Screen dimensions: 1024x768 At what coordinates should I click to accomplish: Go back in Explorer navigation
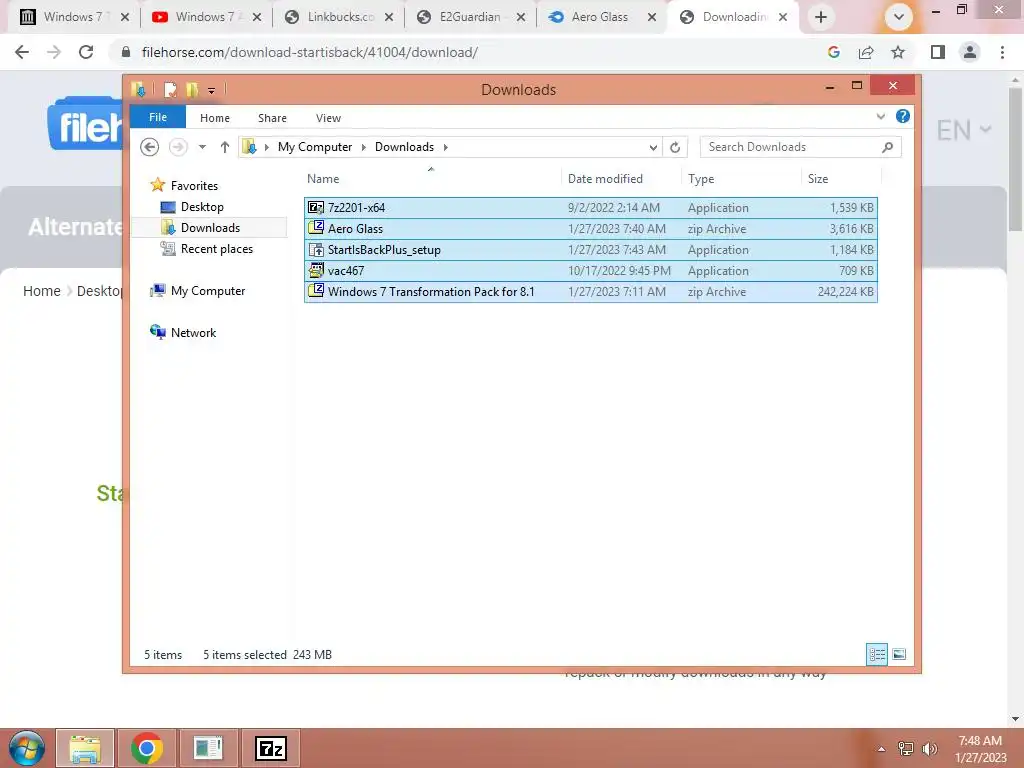(150, 147)
